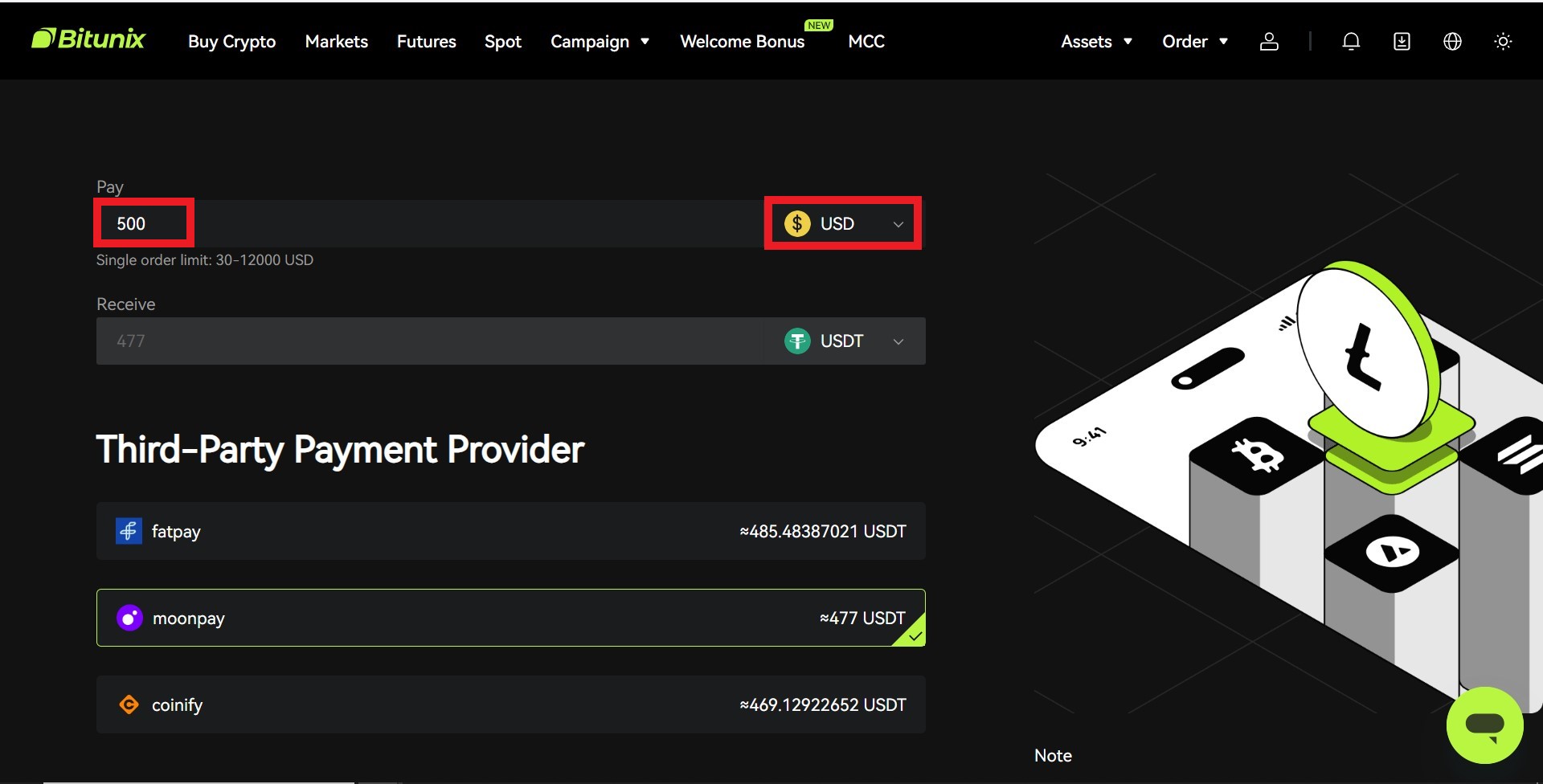Select coinify payment provider
This screenshot has width=1543, height=784.
511,704
